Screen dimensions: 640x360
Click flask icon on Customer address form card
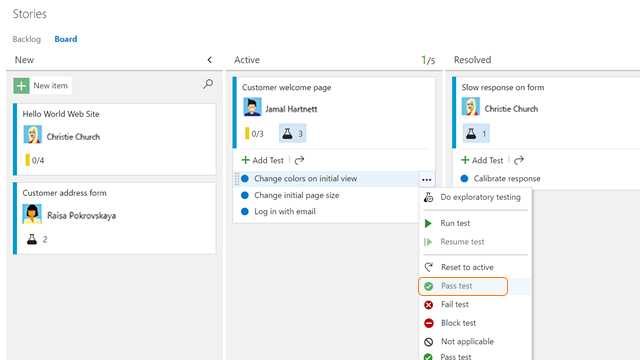pyautogui.click(x=32, y=239)
